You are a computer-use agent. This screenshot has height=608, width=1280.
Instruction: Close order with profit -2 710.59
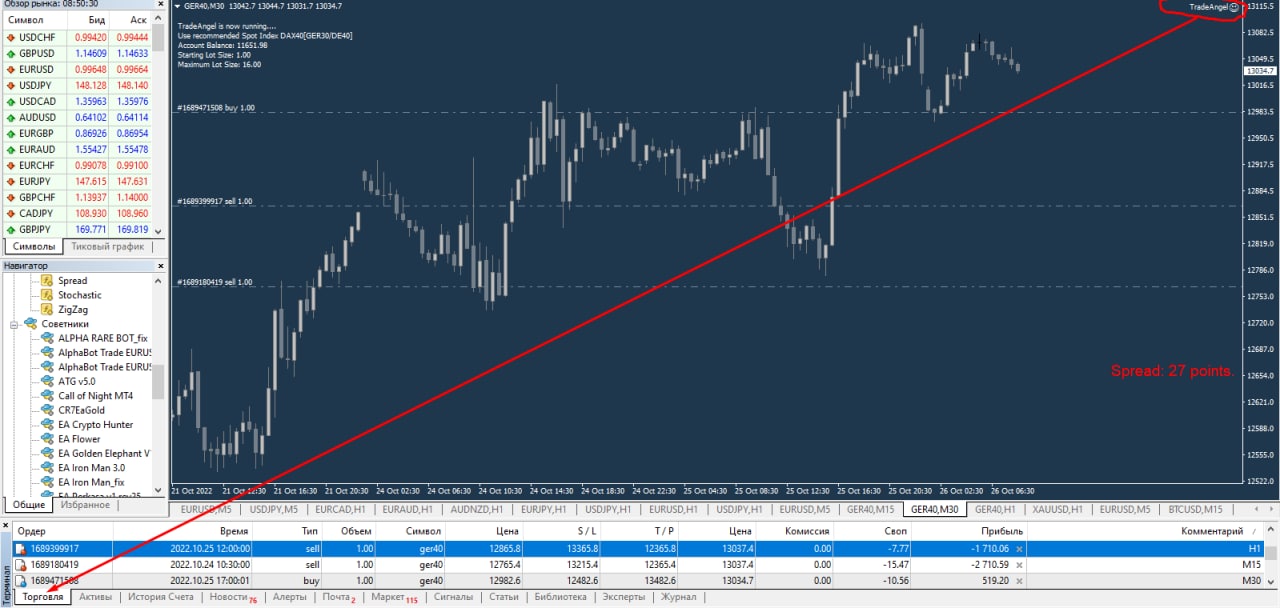click(1019, 565)
